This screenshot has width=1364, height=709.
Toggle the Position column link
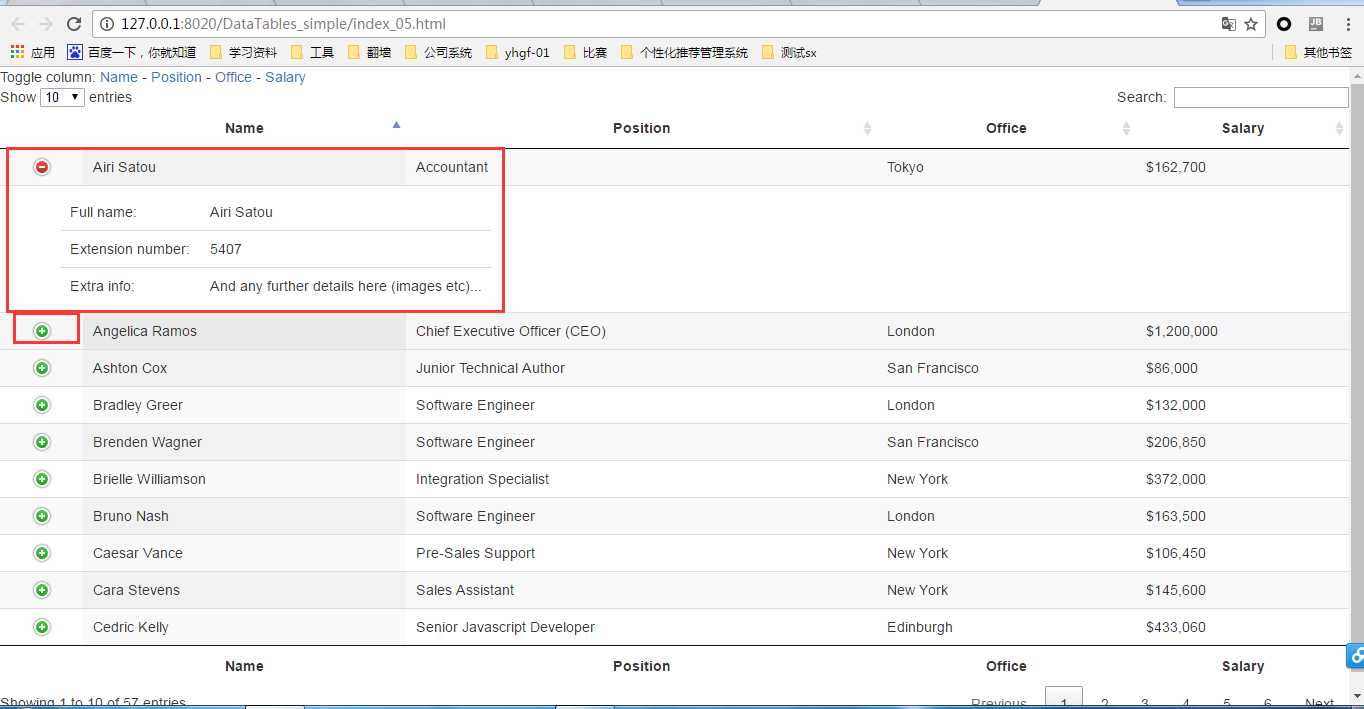pyautogui.click(x=176, y=77)
